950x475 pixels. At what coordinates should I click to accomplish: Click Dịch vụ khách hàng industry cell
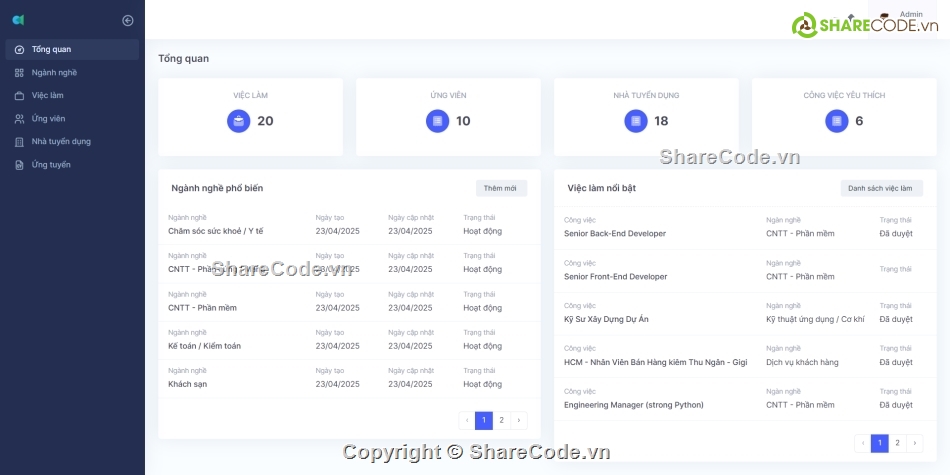802,362
